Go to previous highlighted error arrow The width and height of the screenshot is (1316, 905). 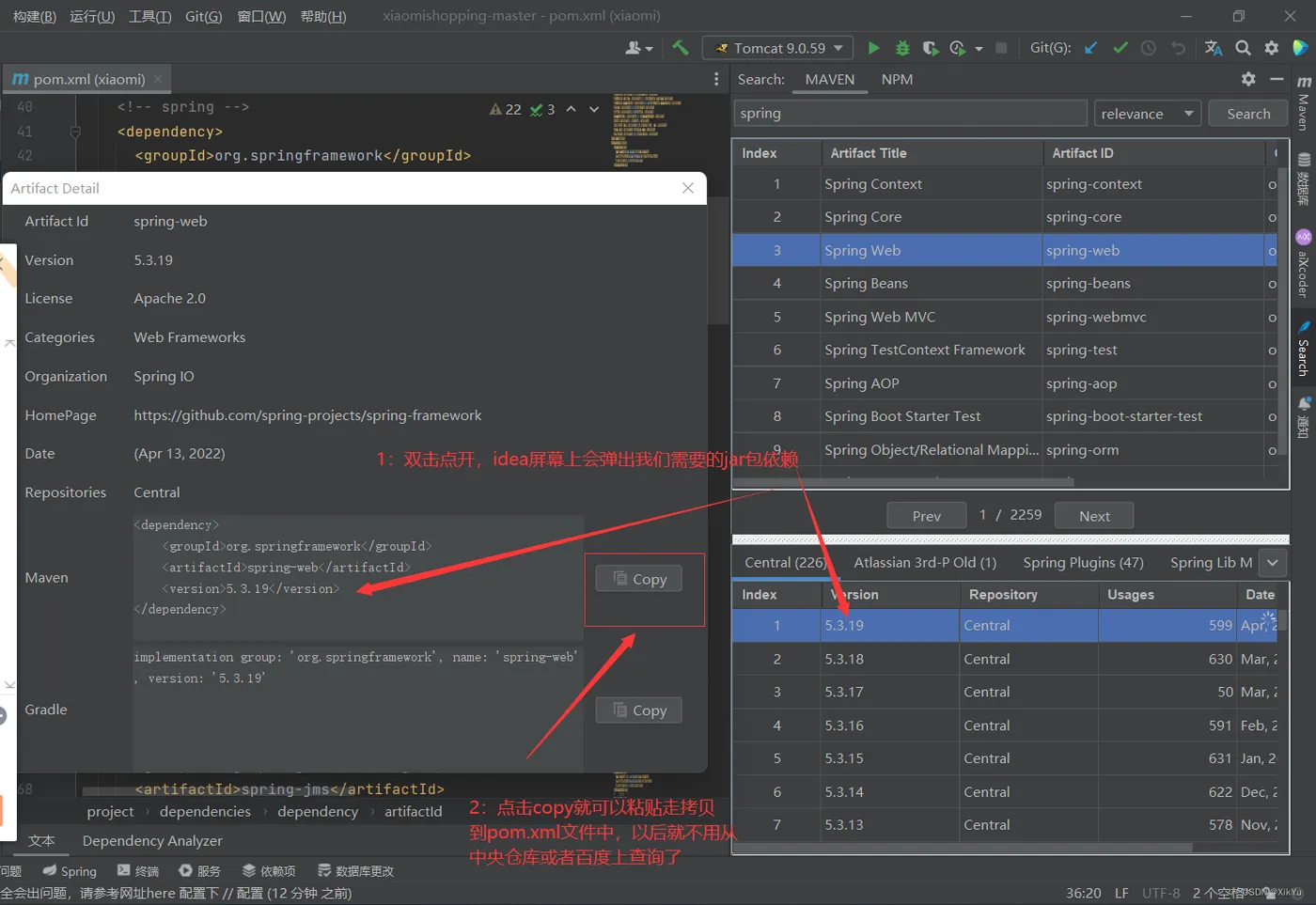[x=571, y=109]
